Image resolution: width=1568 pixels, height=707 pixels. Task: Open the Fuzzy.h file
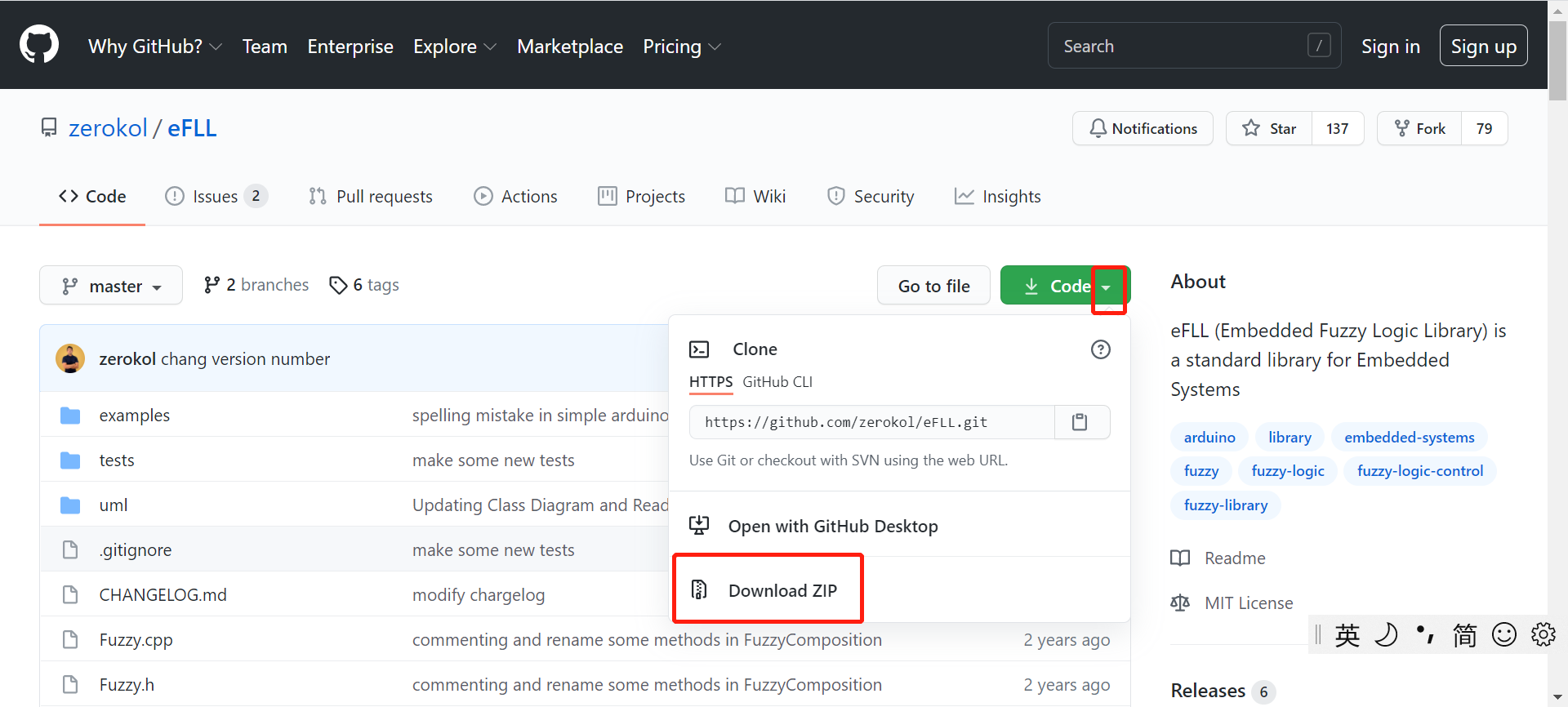tap(127, 685)
